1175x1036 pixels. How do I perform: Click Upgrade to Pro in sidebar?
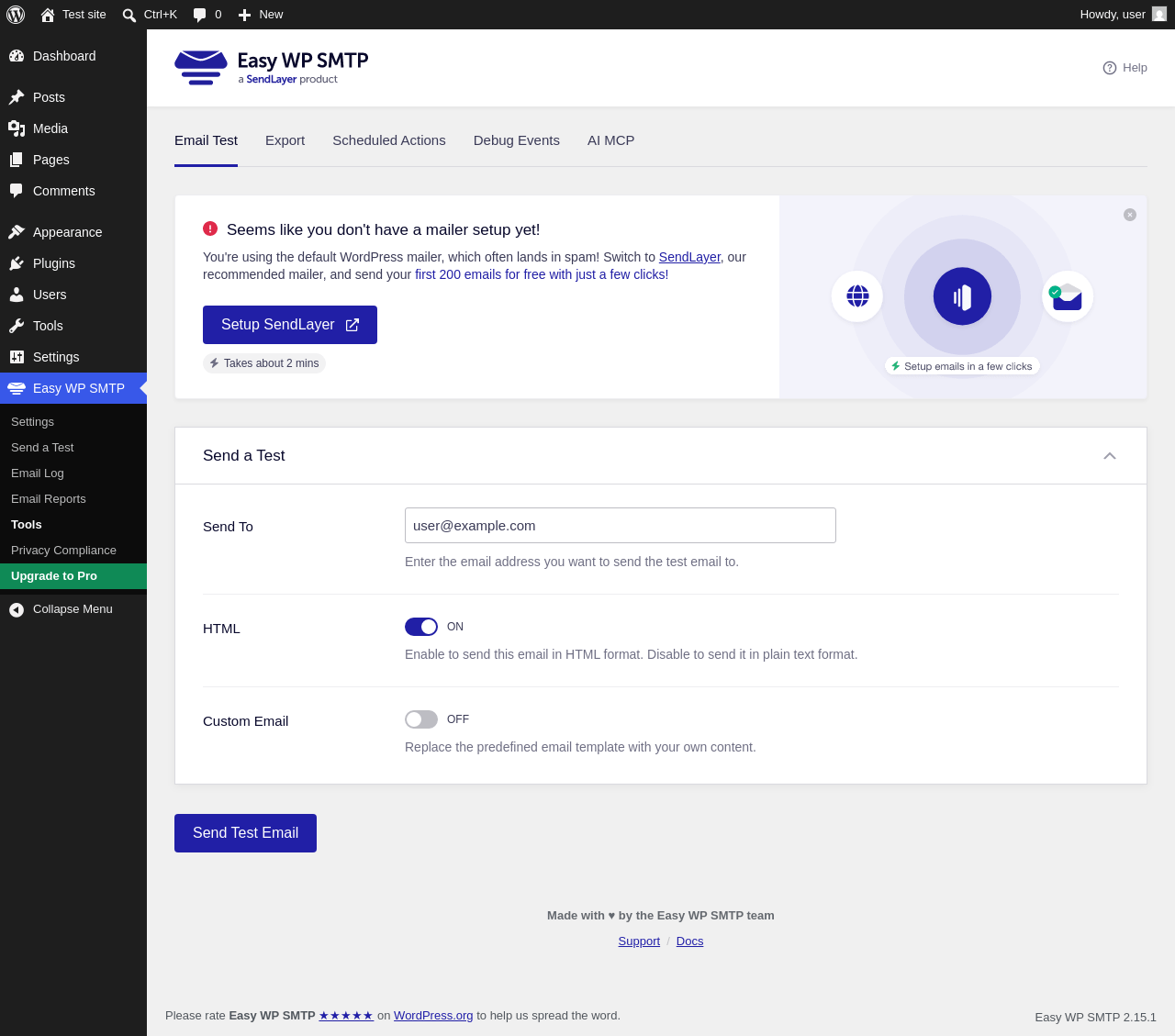[73, 576]
